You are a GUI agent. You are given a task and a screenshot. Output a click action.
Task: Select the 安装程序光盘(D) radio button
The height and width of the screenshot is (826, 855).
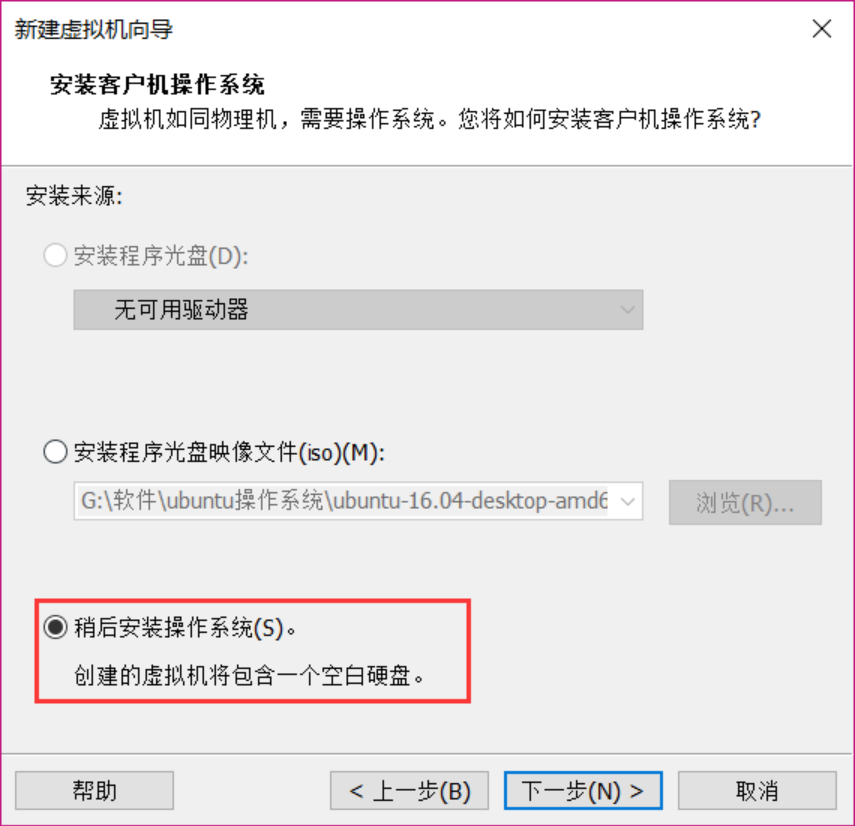pos(55,255)
